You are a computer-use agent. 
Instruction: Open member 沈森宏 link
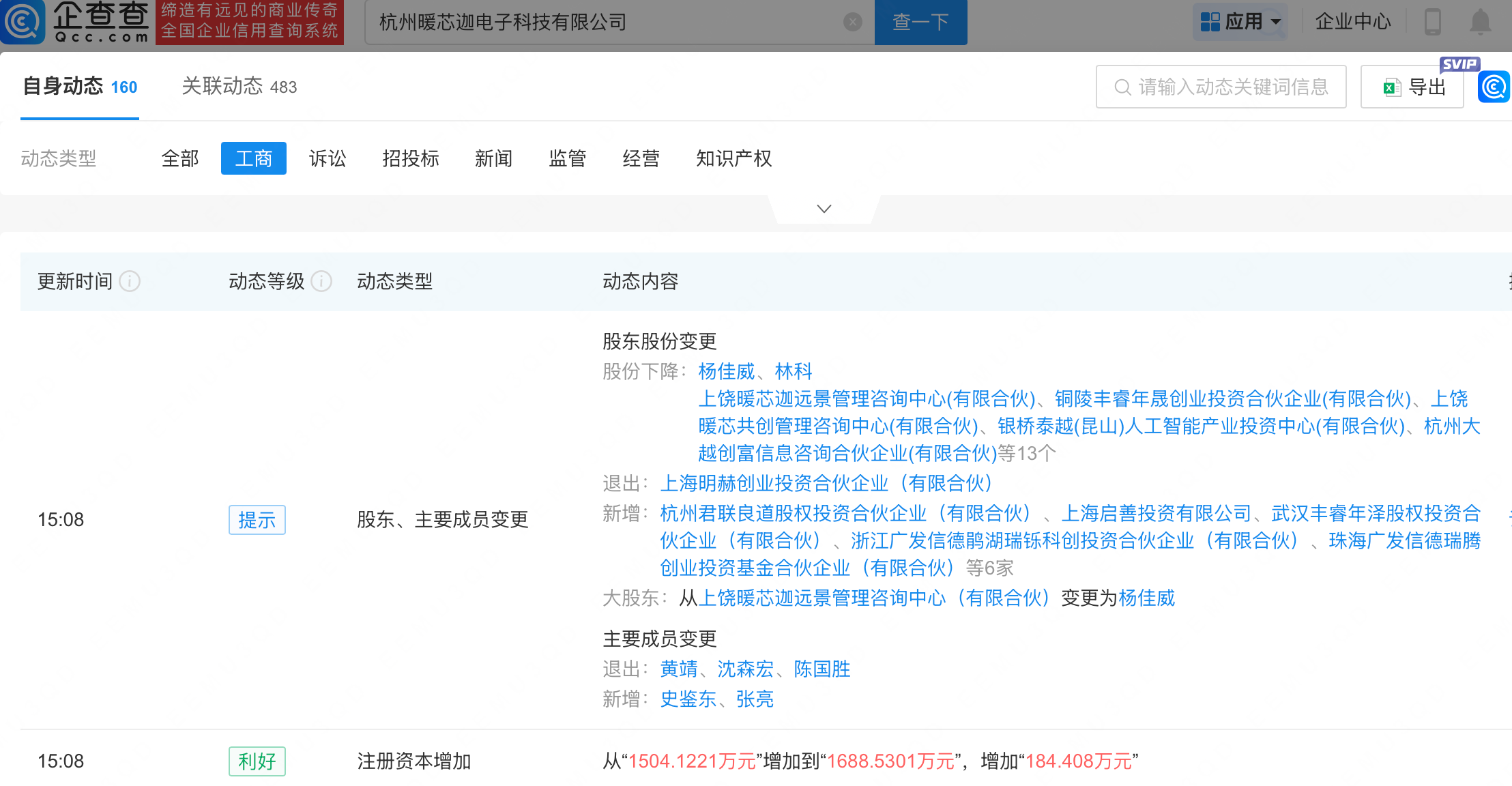click(x=746, y=669)
